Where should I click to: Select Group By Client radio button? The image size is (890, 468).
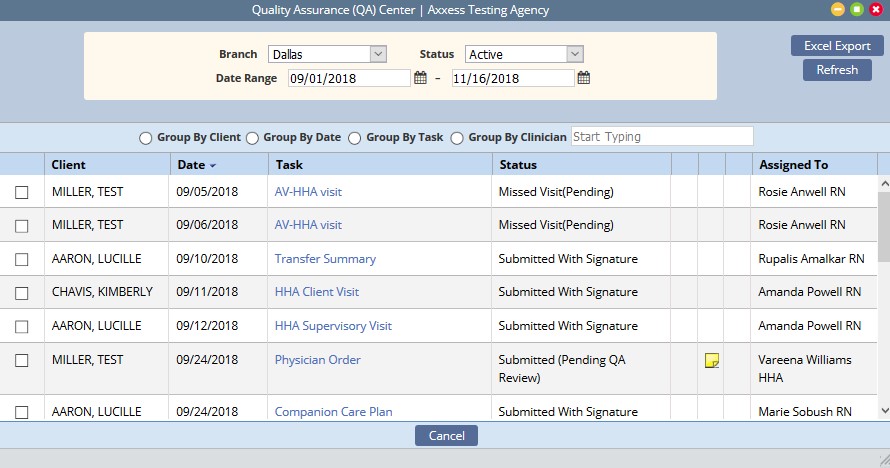tap(146, 138)
